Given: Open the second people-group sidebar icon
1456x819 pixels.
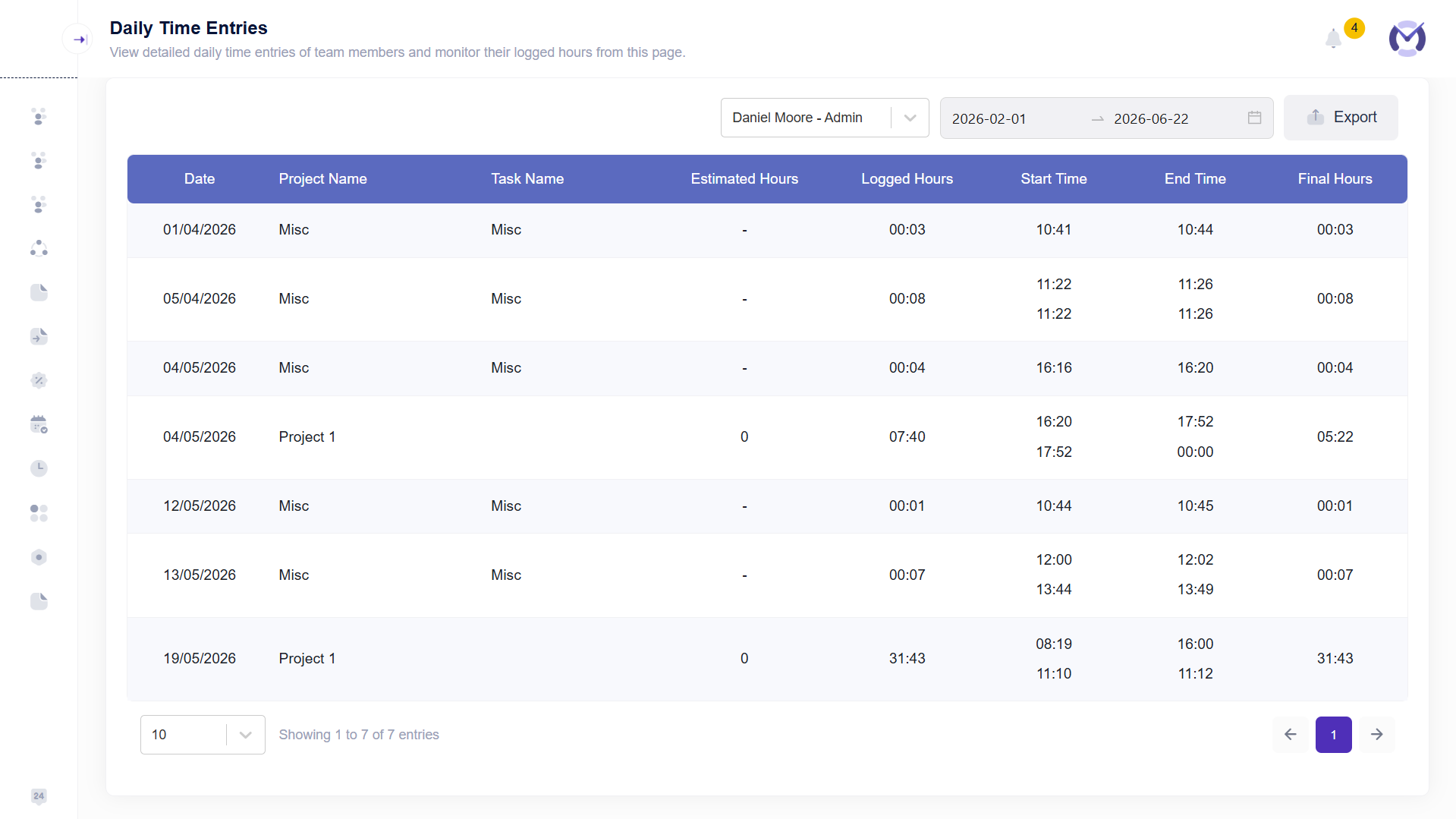Looking at the screenshot, I should pos(39,160).
